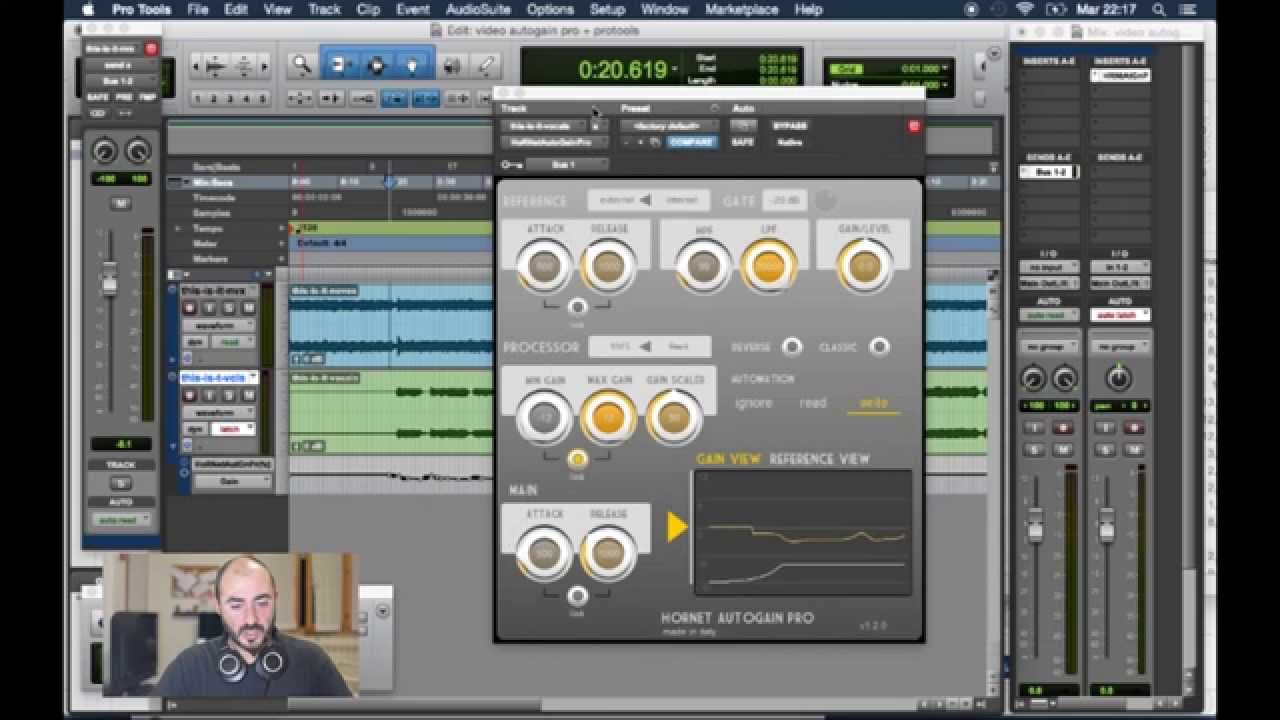Select the Selector tool in the toolbar
1280x720 pixels.
[376, 66]
